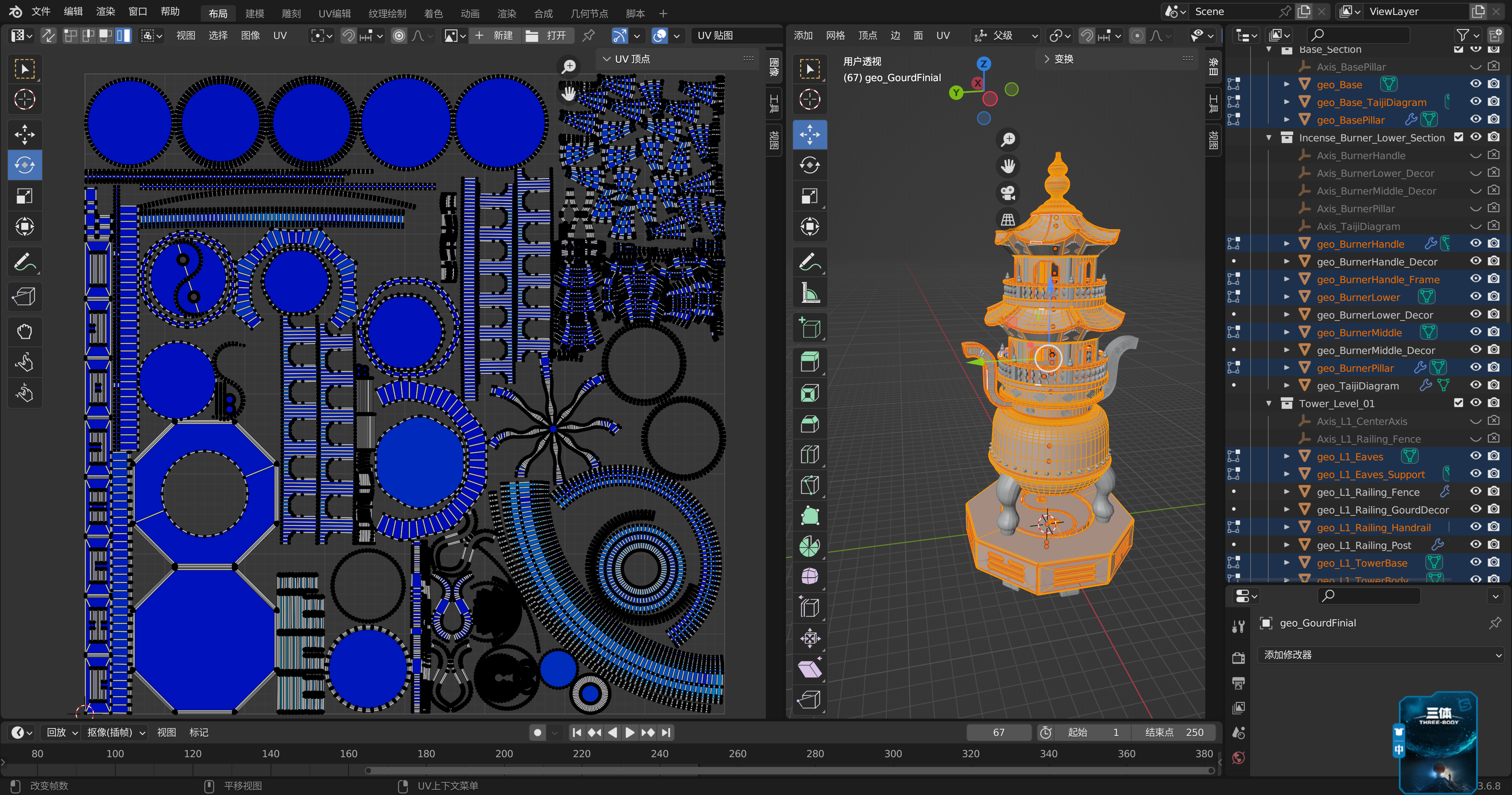1512x795 pixels.
Task: Select the Extrude Region tool
Action: [x=810, y=362]
